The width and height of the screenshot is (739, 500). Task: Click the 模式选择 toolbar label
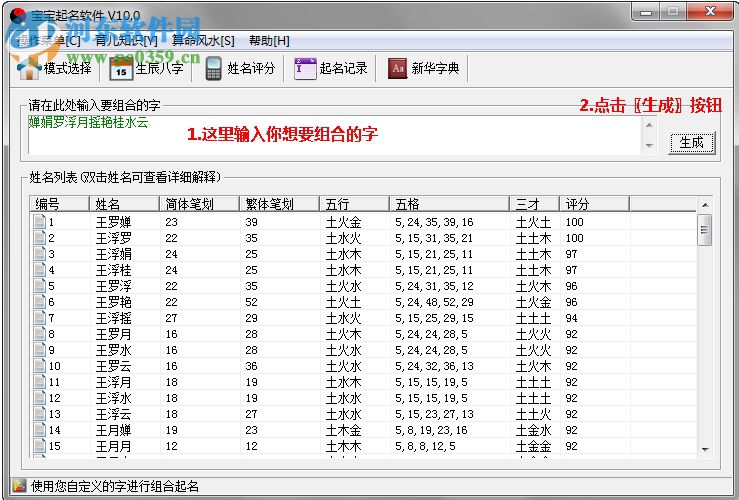[67, 68]
